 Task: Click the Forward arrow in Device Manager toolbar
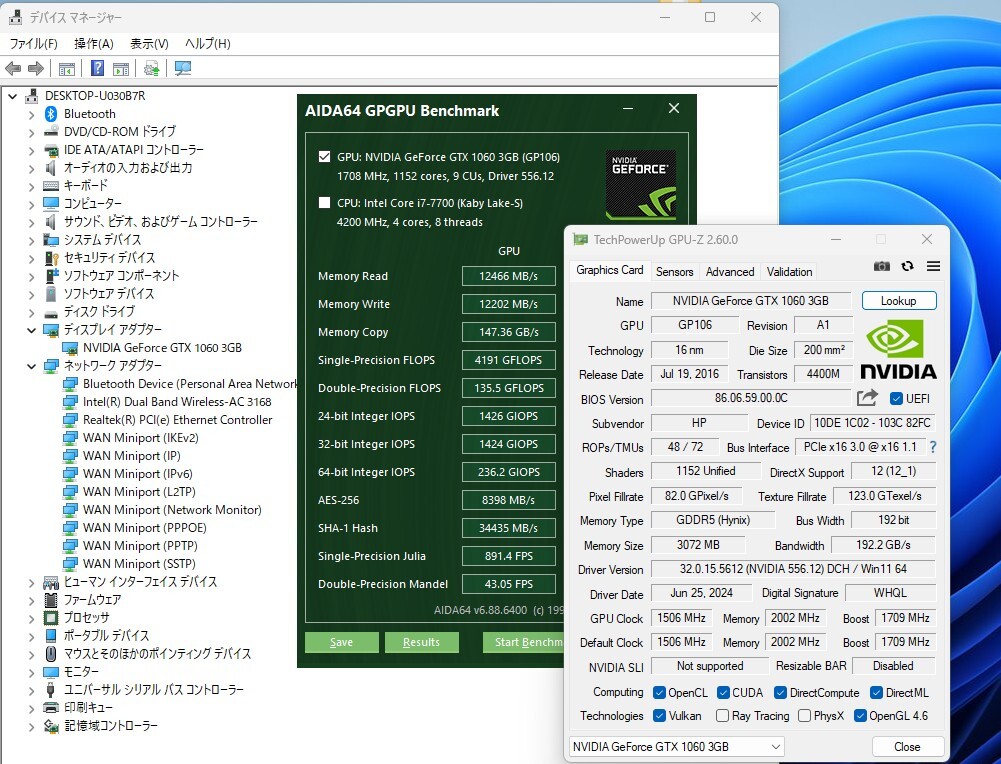36,68
